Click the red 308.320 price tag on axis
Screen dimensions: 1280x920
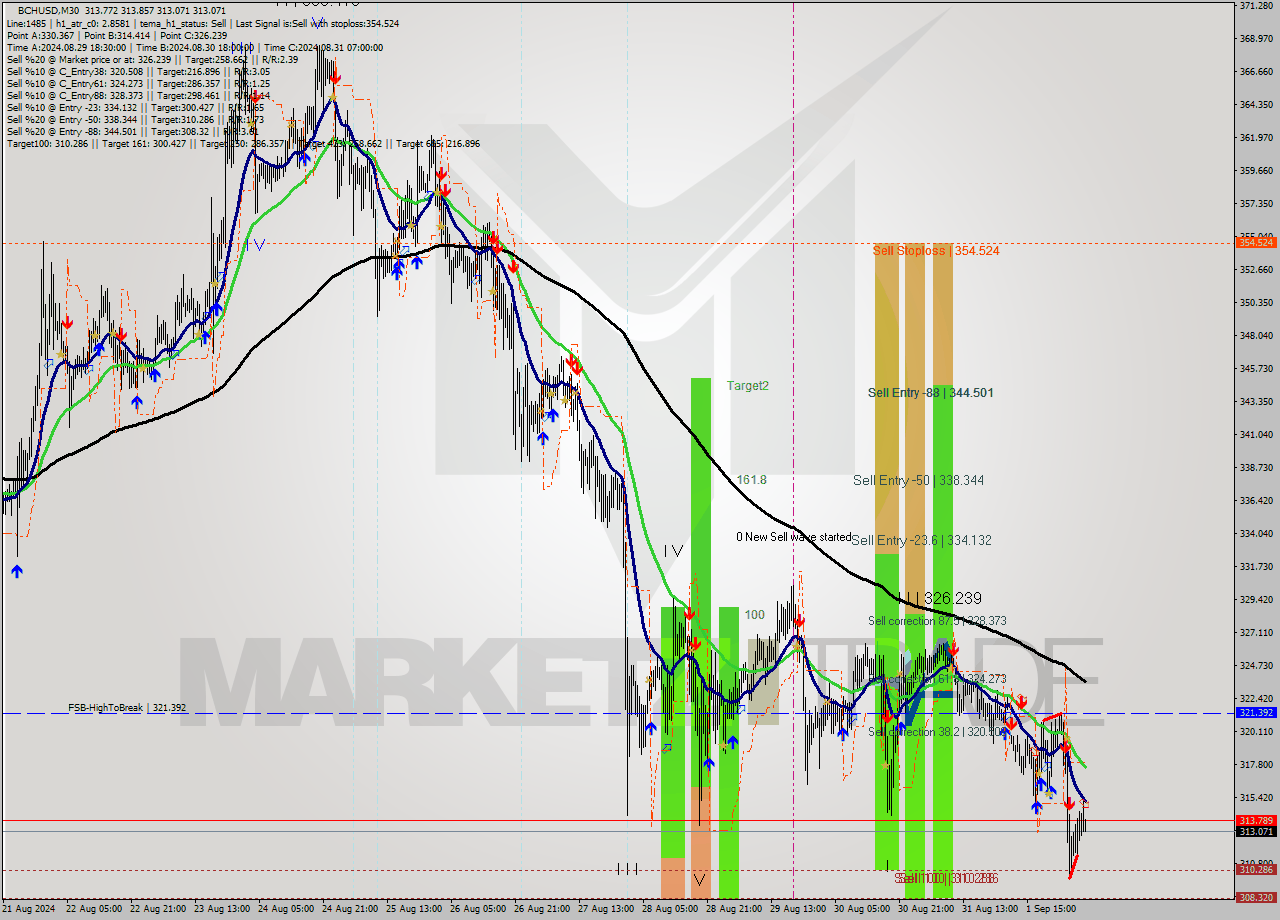pos(1255,897)
